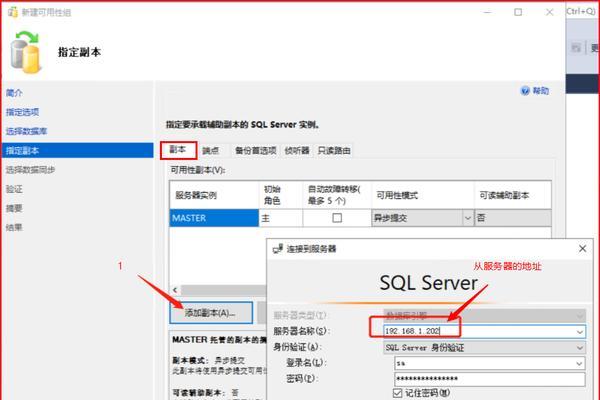Click the 添加副本(A)... button
Image resolution: width=600 pixels, height=400 pixels.
[x=211, y=313]
